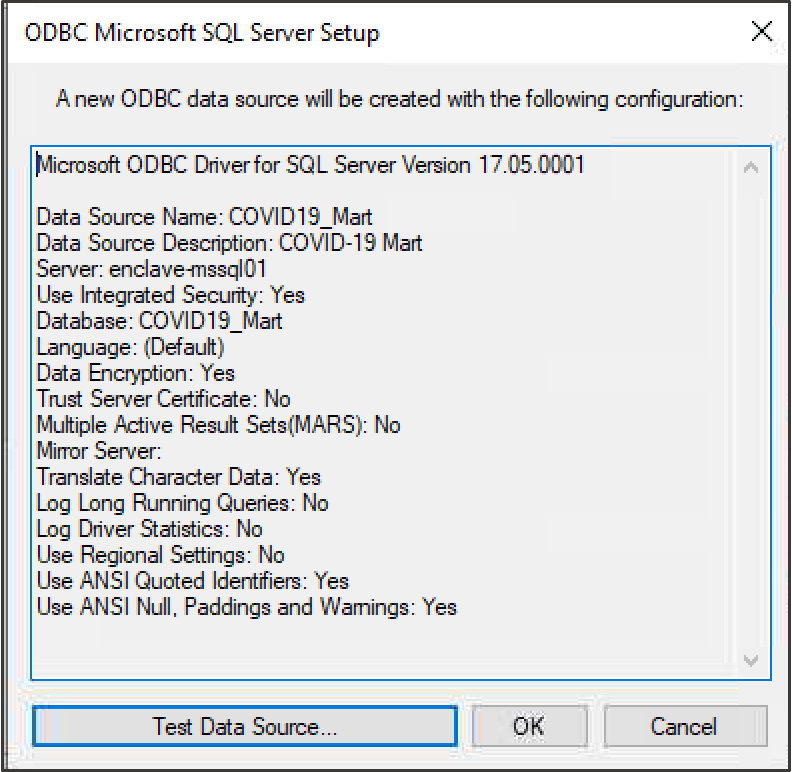Click the Use ANSI Quoted Identifiers: Yes line
792x772 pixels.
pos(192,581)
